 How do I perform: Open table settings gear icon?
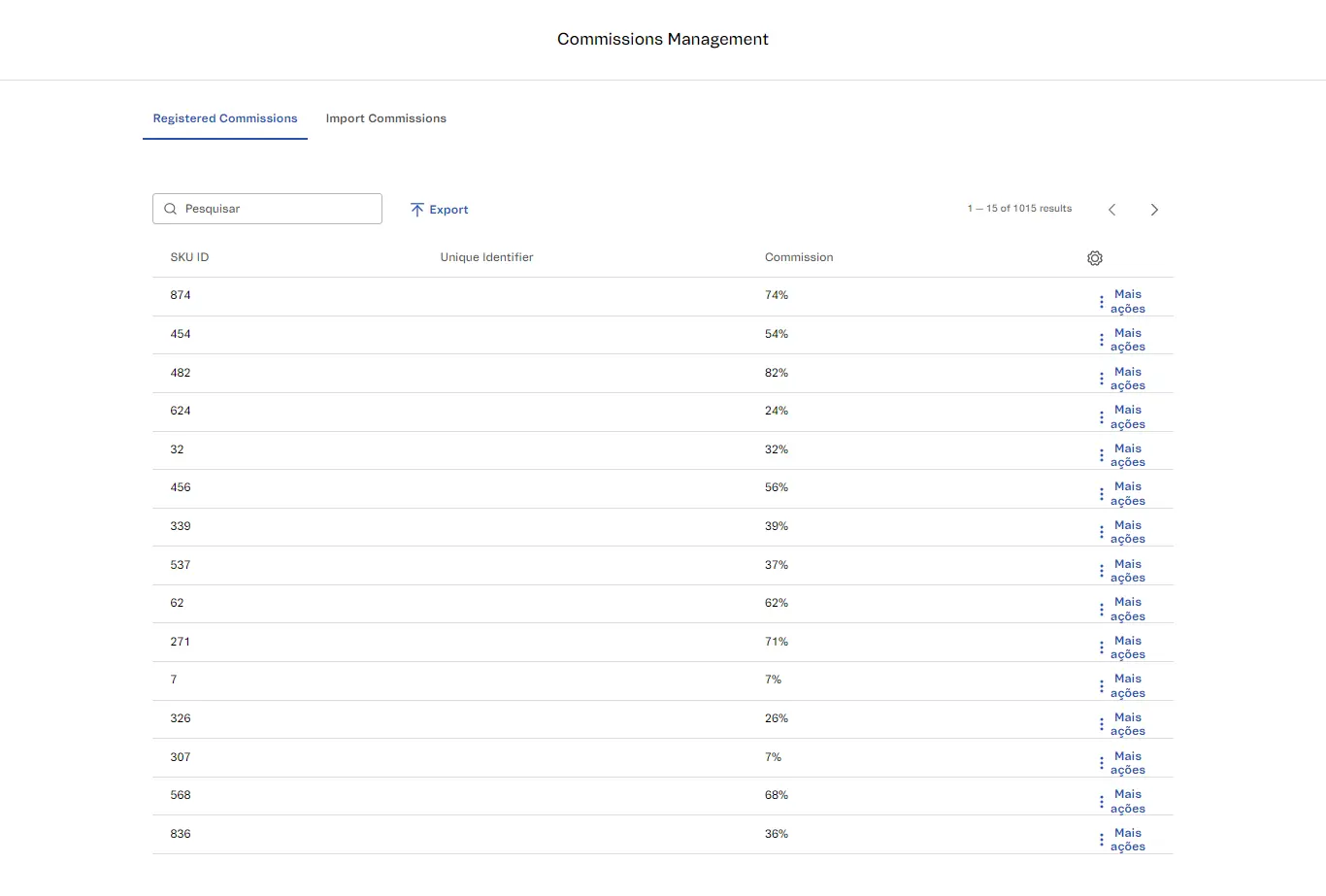point(1095,258)
